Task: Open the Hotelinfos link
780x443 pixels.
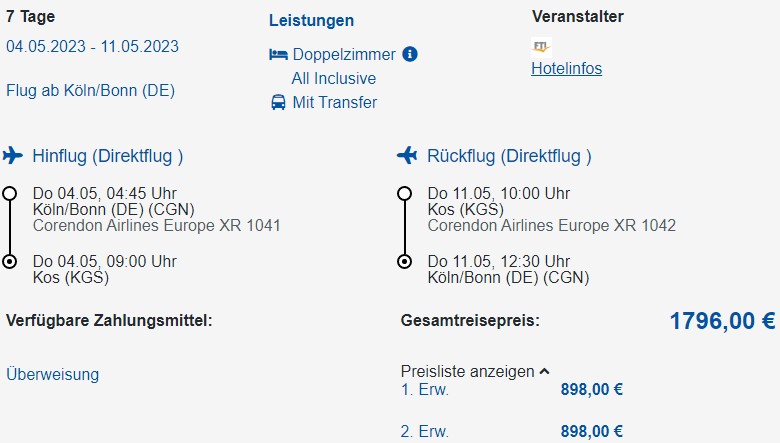Action: click(x=567, y=68)
